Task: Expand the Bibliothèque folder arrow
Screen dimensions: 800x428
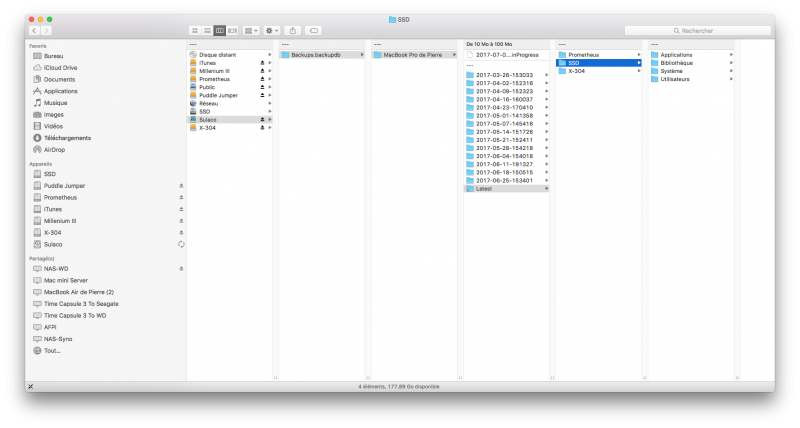Action: pos(731,63)
